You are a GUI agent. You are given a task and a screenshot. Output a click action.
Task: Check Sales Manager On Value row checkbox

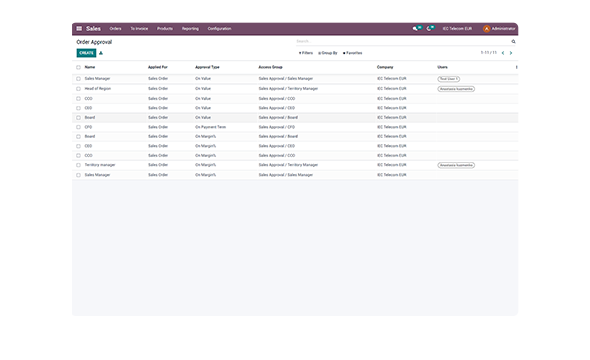pyautogui.click(x=78, y=79)
